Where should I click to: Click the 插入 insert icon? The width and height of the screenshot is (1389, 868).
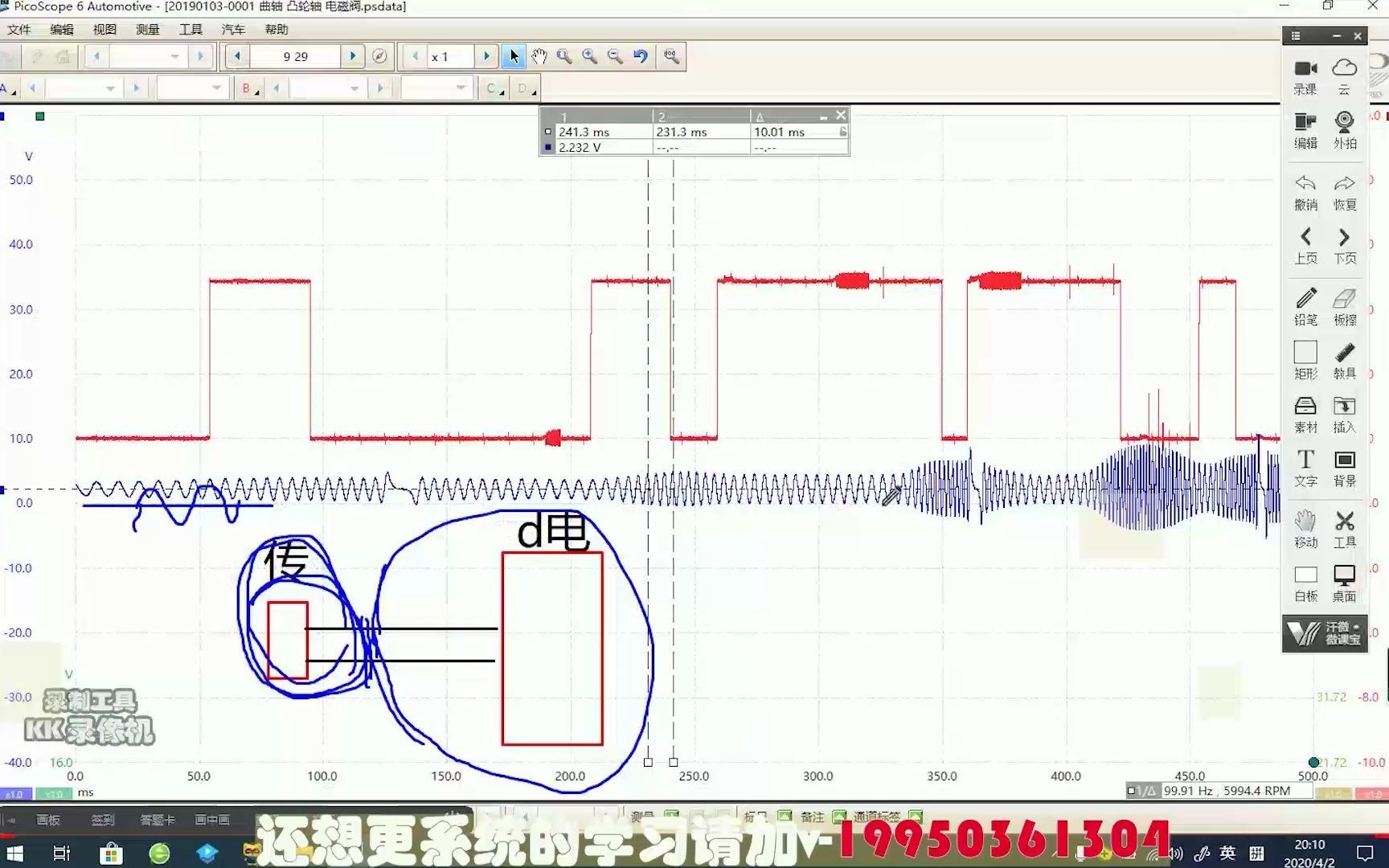(1345, 415)
